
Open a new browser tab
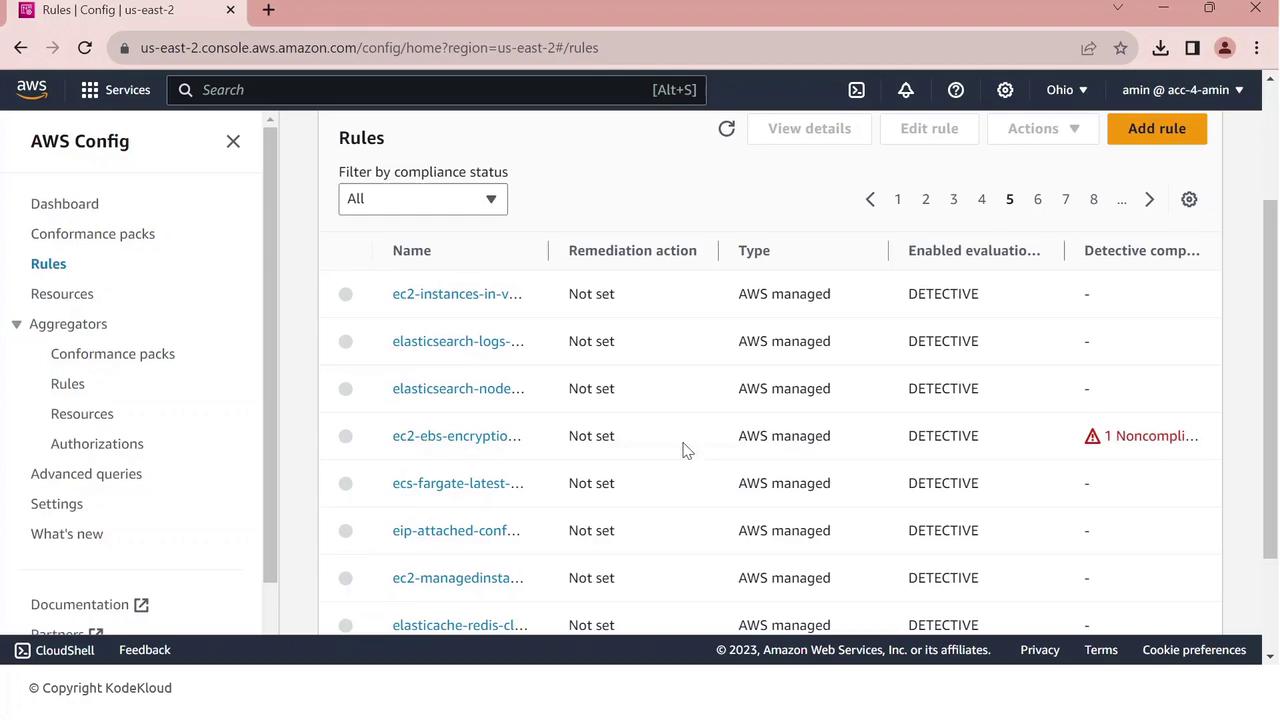(x=268, y=10)
